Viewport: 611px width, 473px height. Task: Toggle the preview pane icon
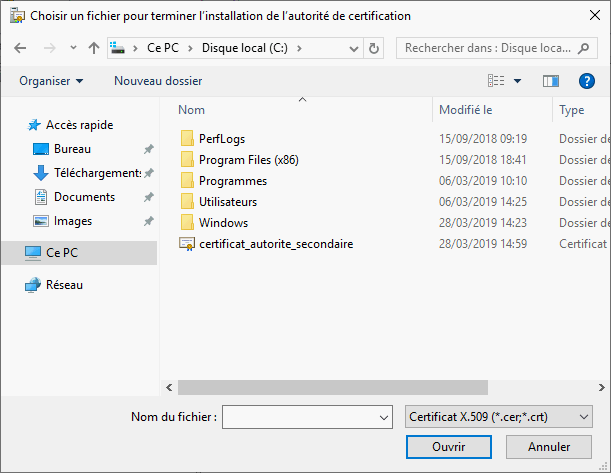pyautogui.click(x=550, y=81)
